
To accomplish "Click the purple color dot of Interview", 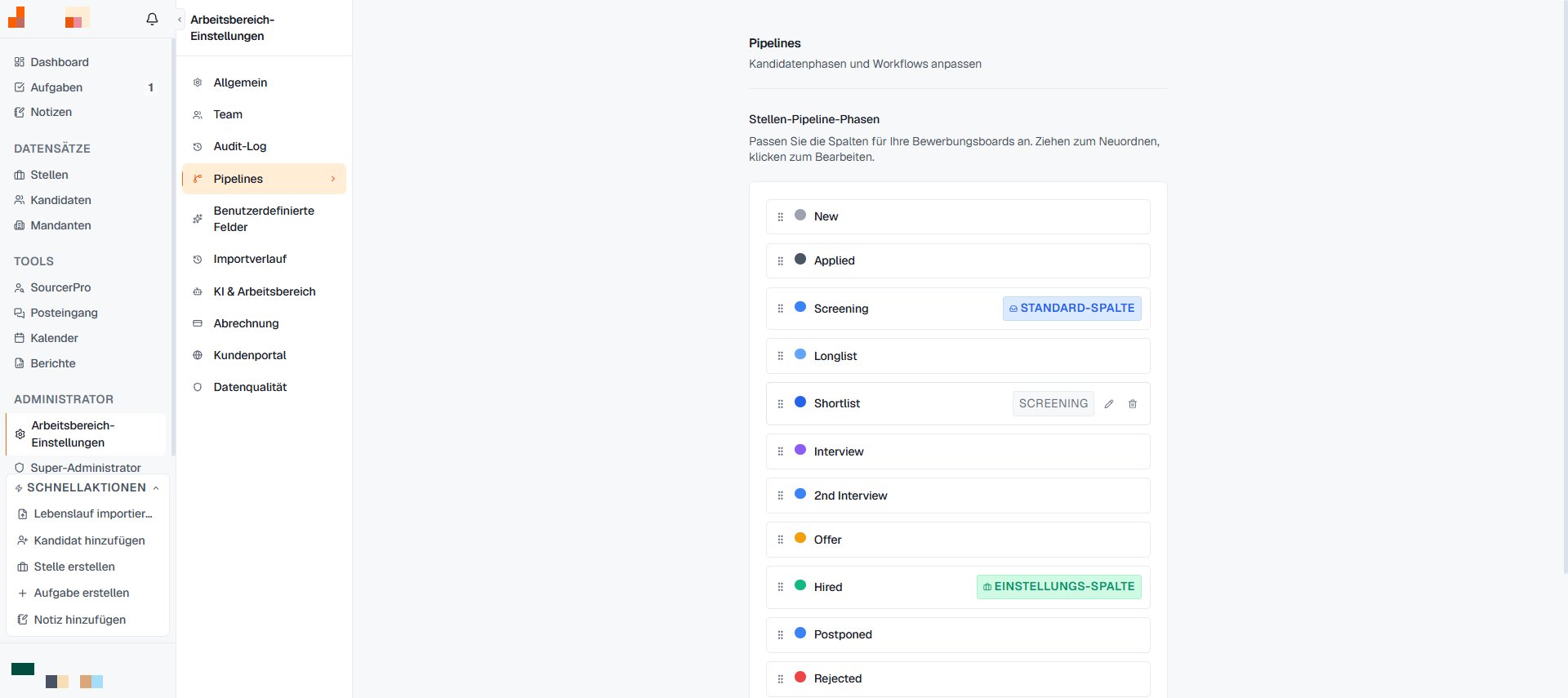I will tap(800, 450).
